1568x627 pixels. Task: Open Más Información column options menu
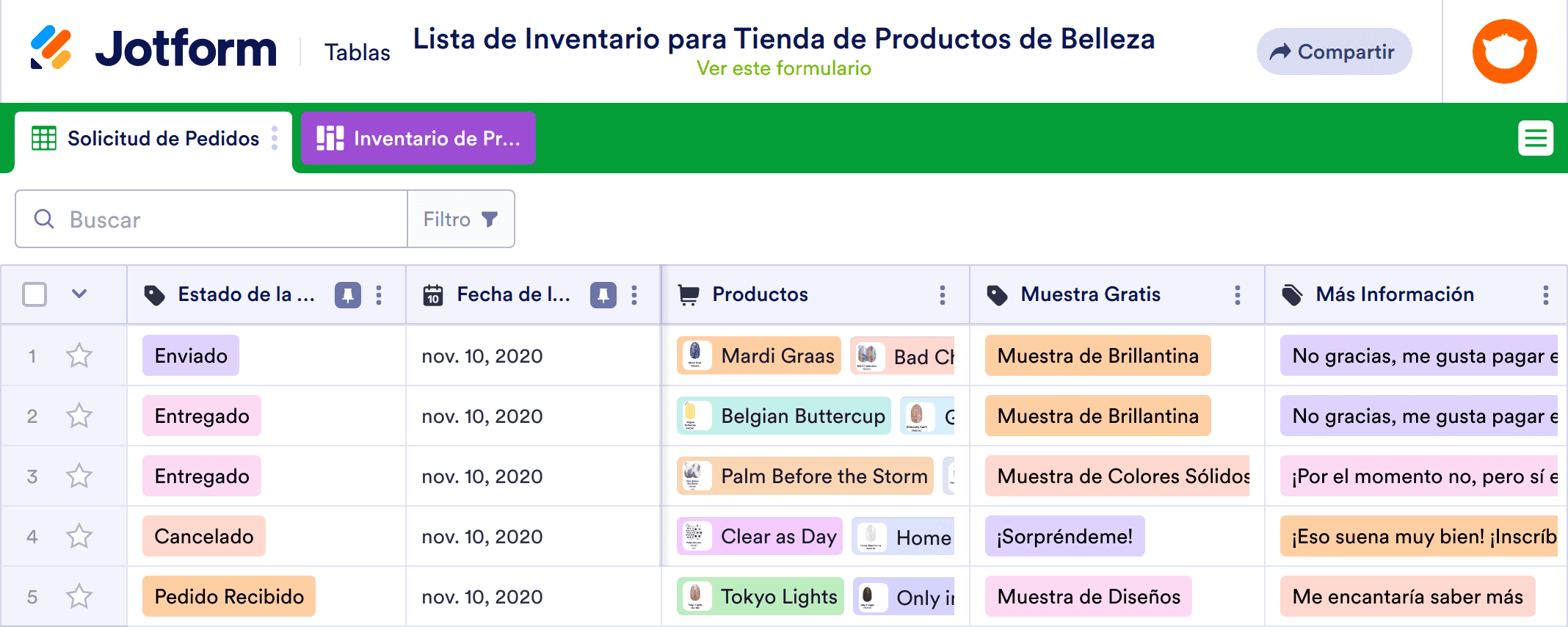1545,295
